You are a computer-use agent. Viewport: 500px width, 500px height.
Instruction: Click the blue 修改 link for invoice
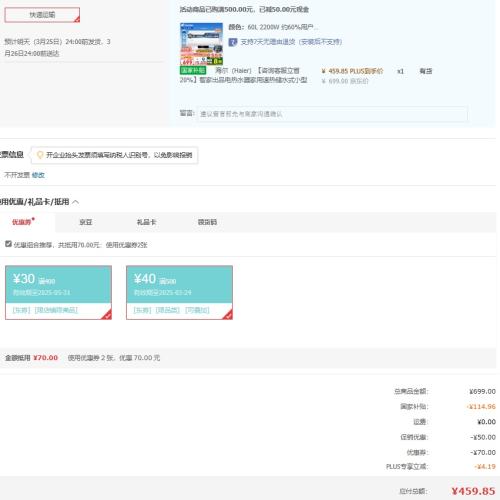point(38,175)
